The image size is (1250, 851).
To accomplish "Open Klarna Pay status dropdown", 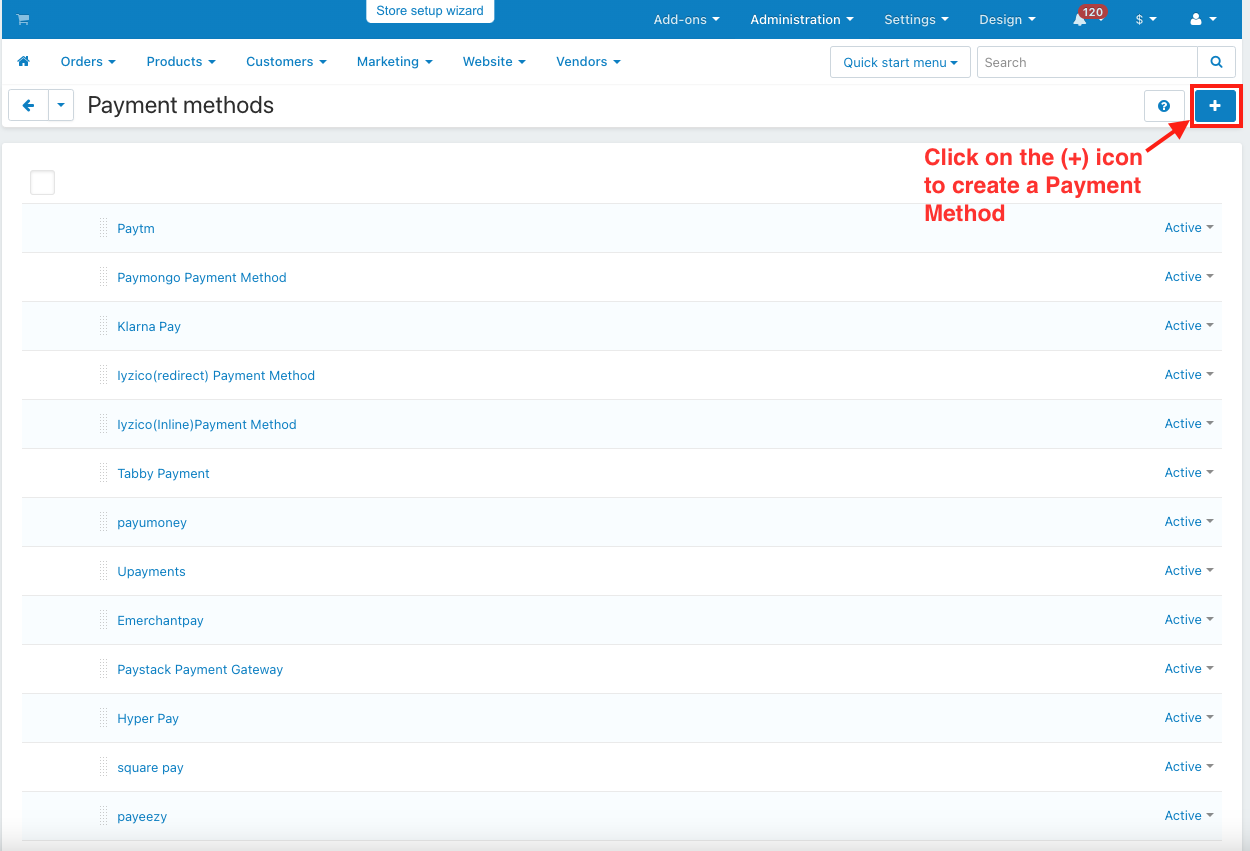I will 1188,326.
